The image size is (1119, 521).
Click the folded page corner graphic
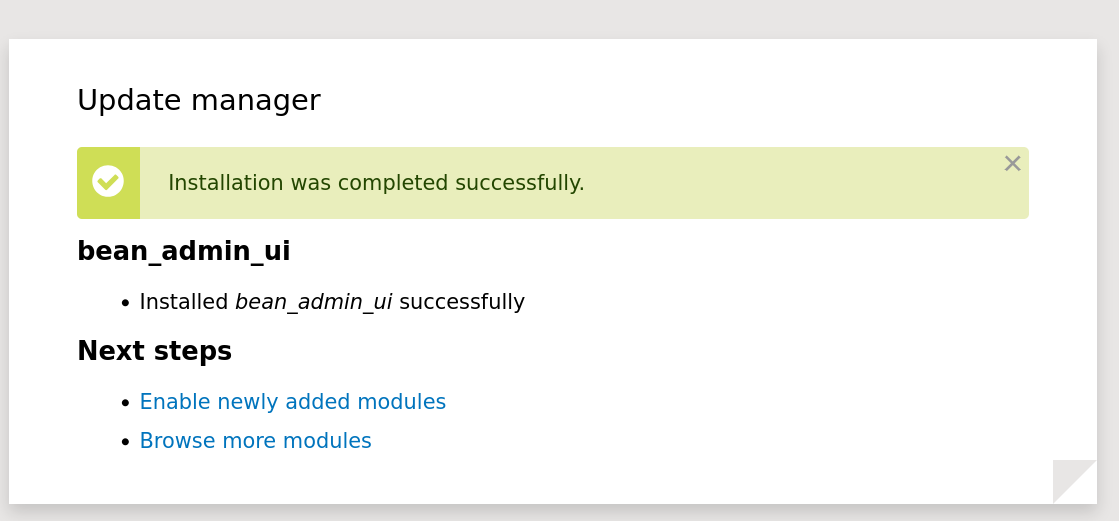click(1074, 482)
